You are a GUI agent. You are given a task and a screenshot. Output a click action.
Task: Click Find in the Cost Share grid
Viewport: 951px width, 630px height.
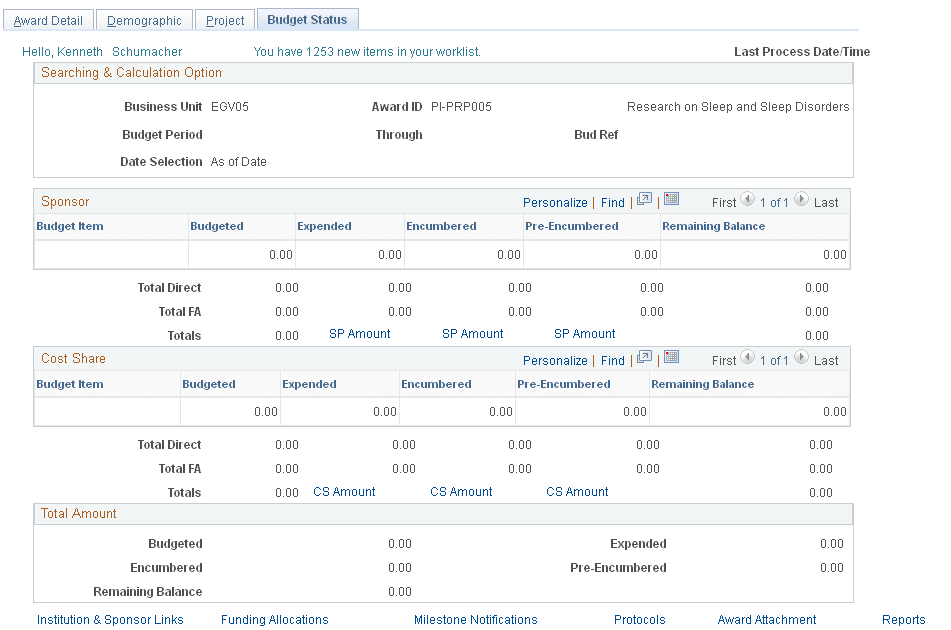(x=612, y=359)
